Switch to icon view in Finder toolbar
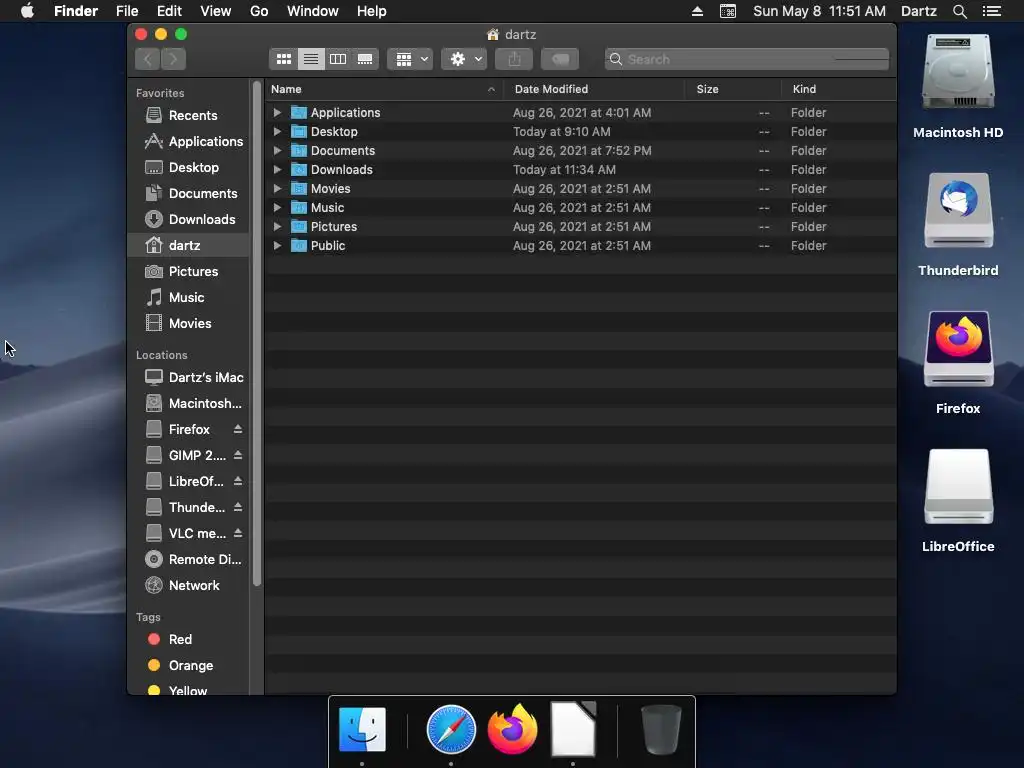Image resolution: width=1024 pixels, height=768 pixels. click(283, 59)
